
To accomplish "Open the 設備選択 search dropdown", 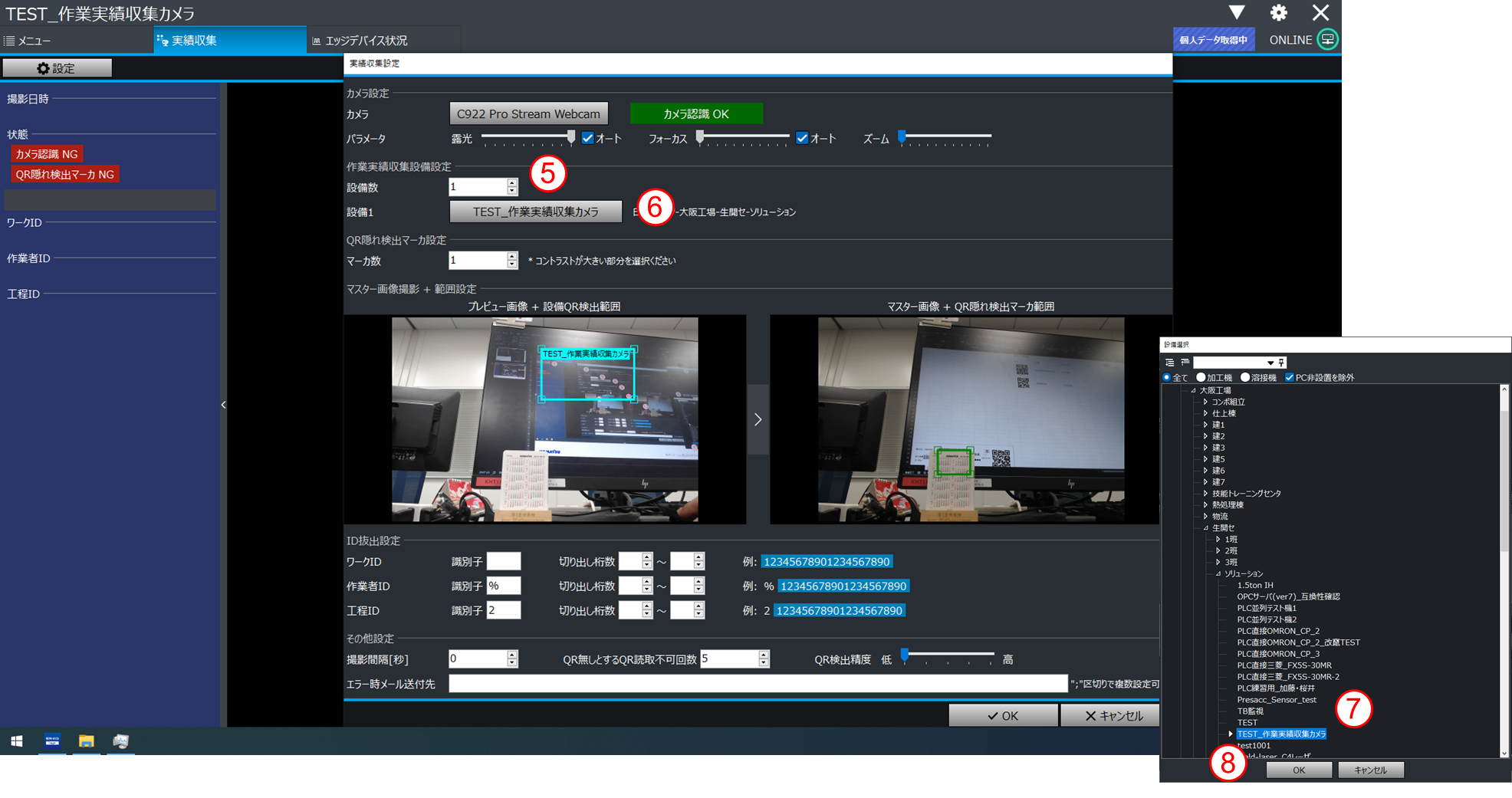I will tap(1270, 363).
